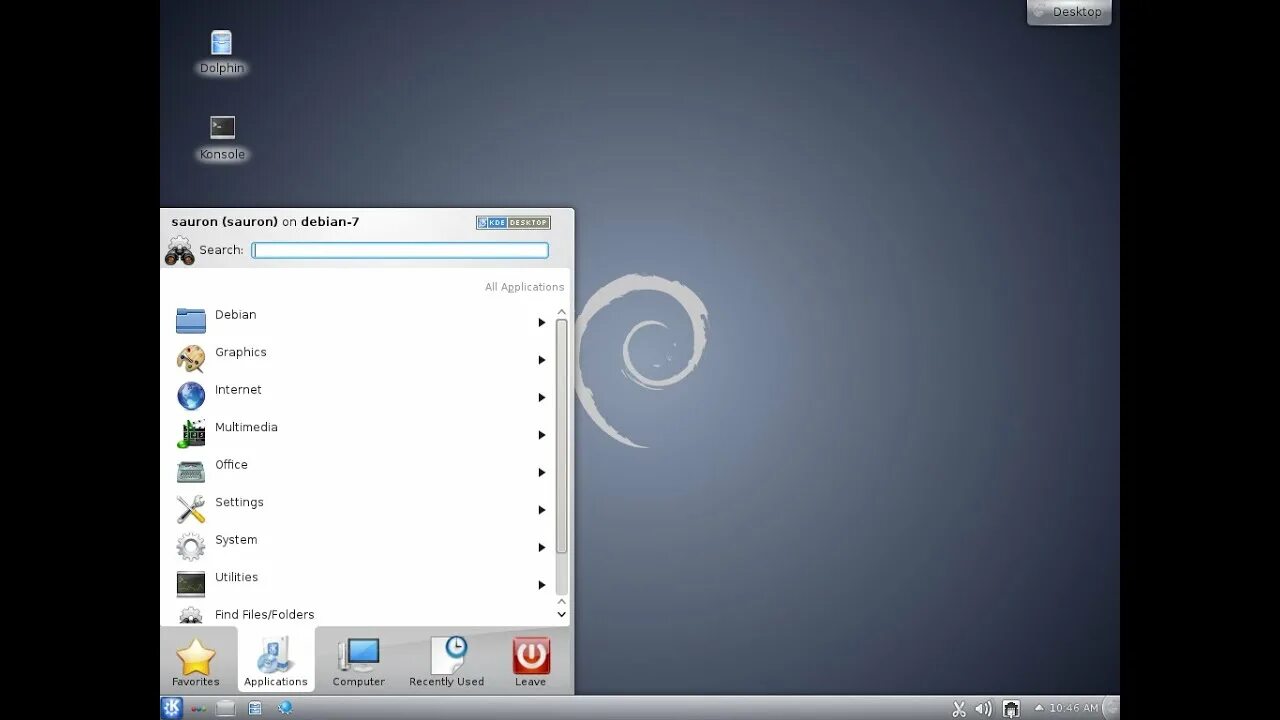Screen dimensions: 1280x720
Task: Expand the Graphics submenu arrow
Action: (x=542, y=360)
